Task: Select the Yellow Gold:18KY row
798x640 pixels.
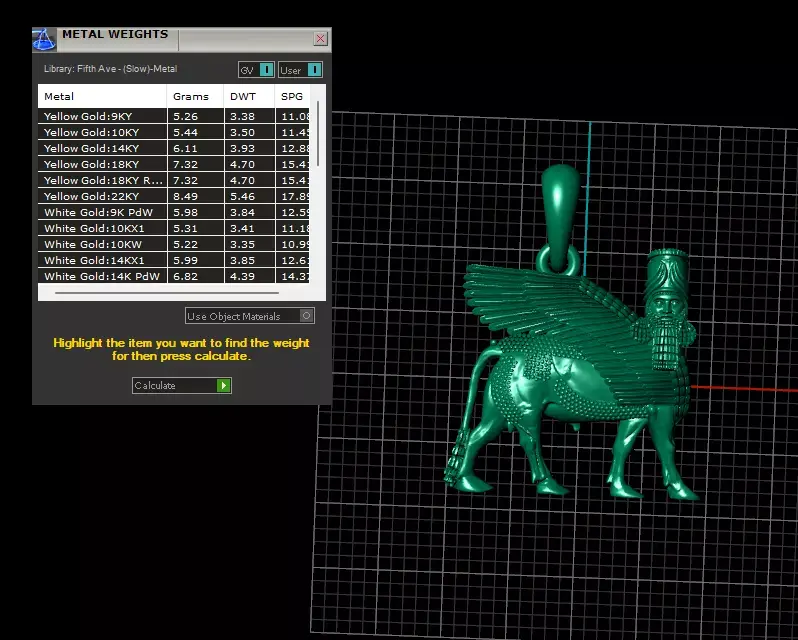Action: (x=174, y=164)
